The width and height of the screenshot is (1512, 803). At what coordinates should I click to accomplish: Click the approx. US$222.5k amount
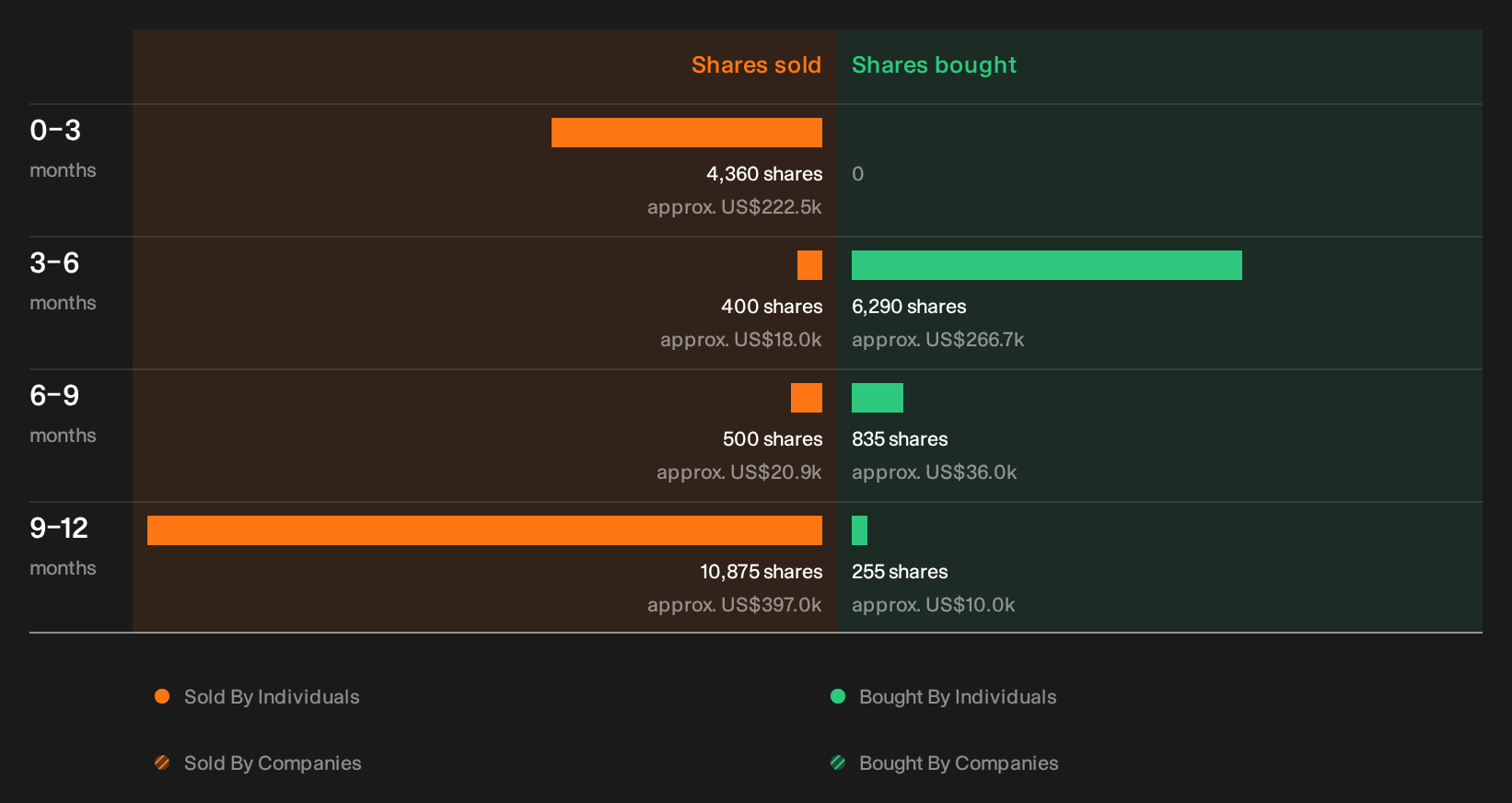735,207
